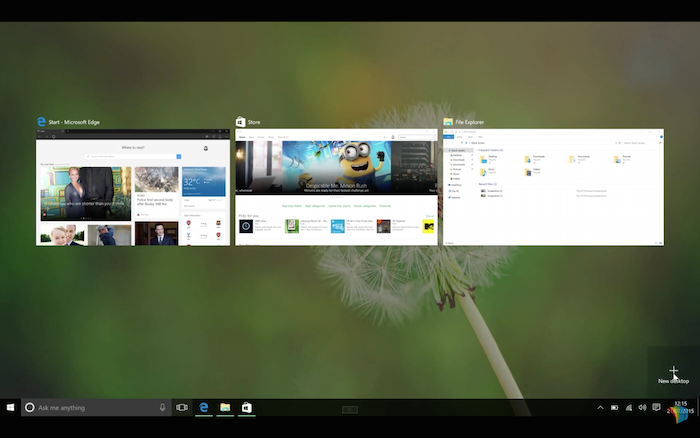The image size is (700, 438).
Task: Launch the Store icon on the taskbar
Action: click(x=246, y=408)
